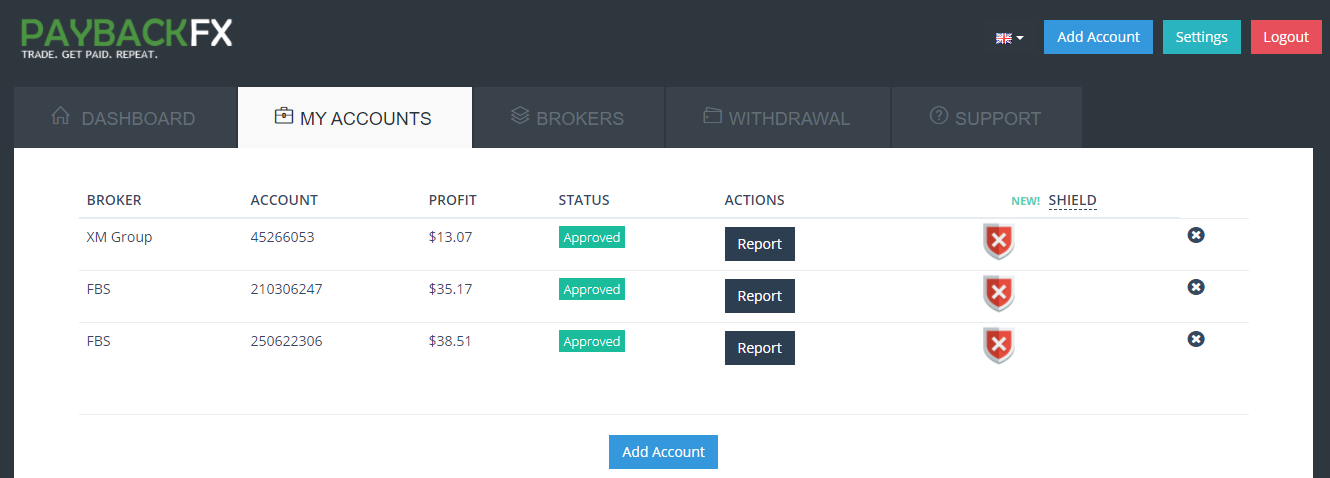Image resolution: width=1330 pixels, height=478 pixels.
Task: Click the wallet icon on Withdrawal tab
Action: 712,116
